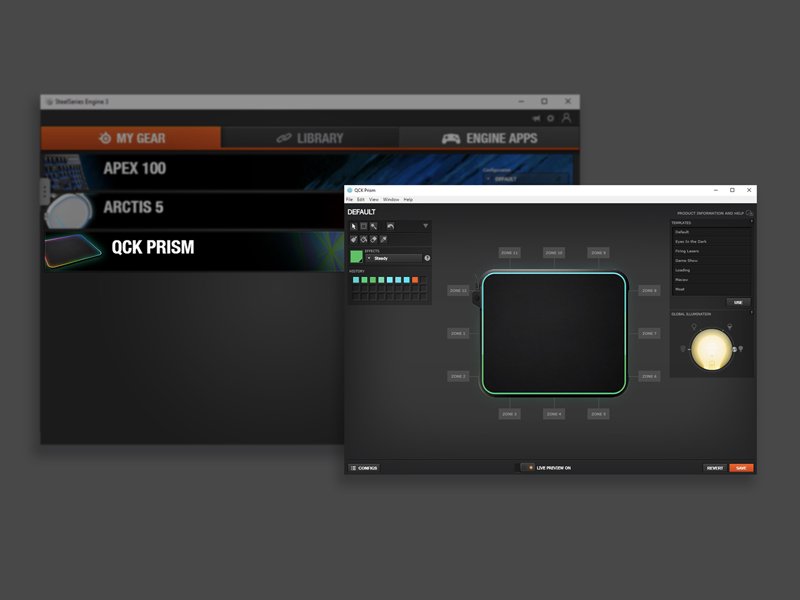
Task: Pick the magic wand selection tool
Action: (373, 226)
